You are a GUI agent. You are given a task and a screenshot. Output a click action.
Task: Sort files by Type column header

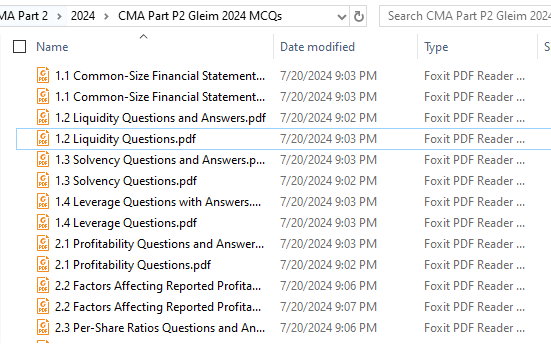pyautogui.click(x=436, y=47)
